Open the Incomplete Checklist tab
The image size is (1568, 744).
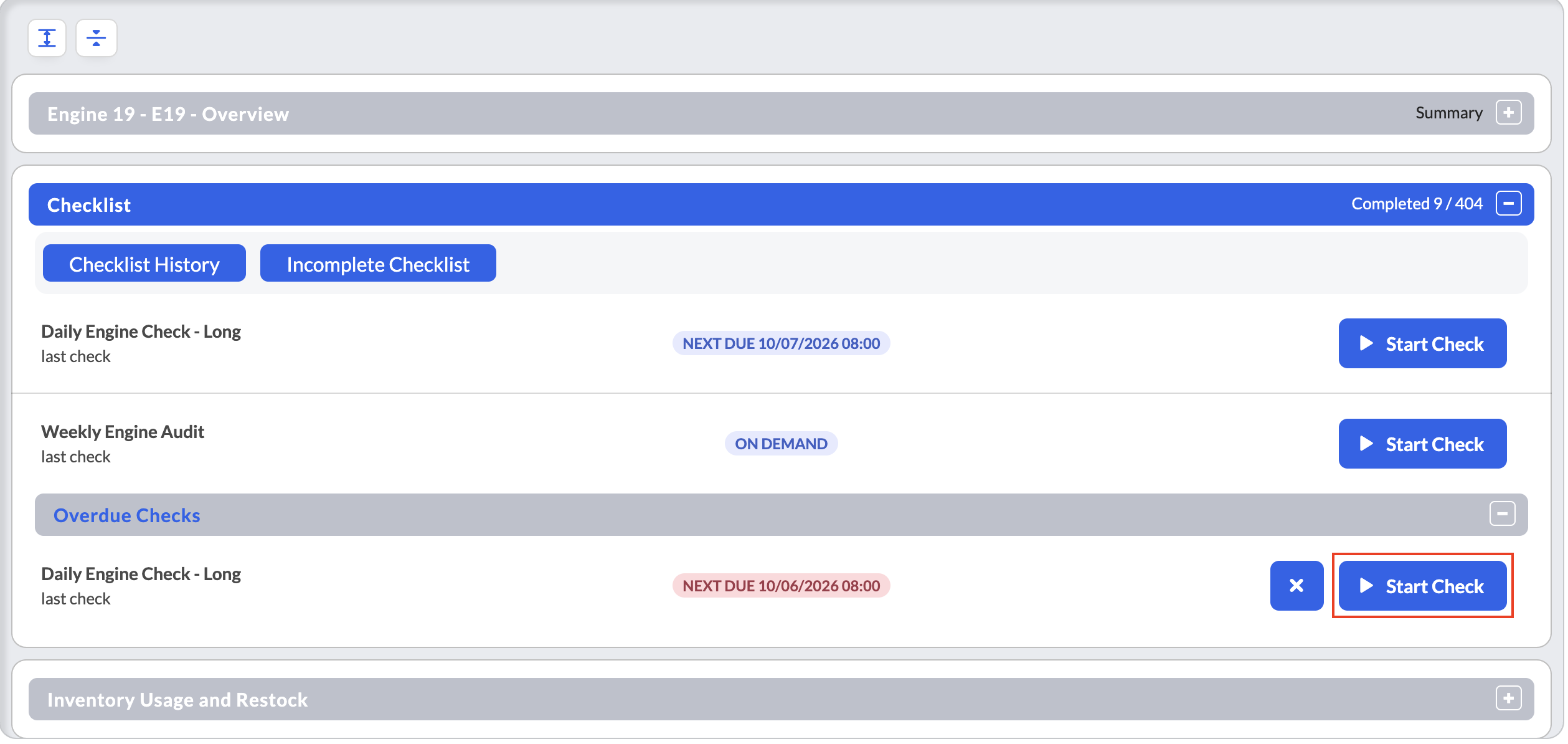(x=378, y=264)
